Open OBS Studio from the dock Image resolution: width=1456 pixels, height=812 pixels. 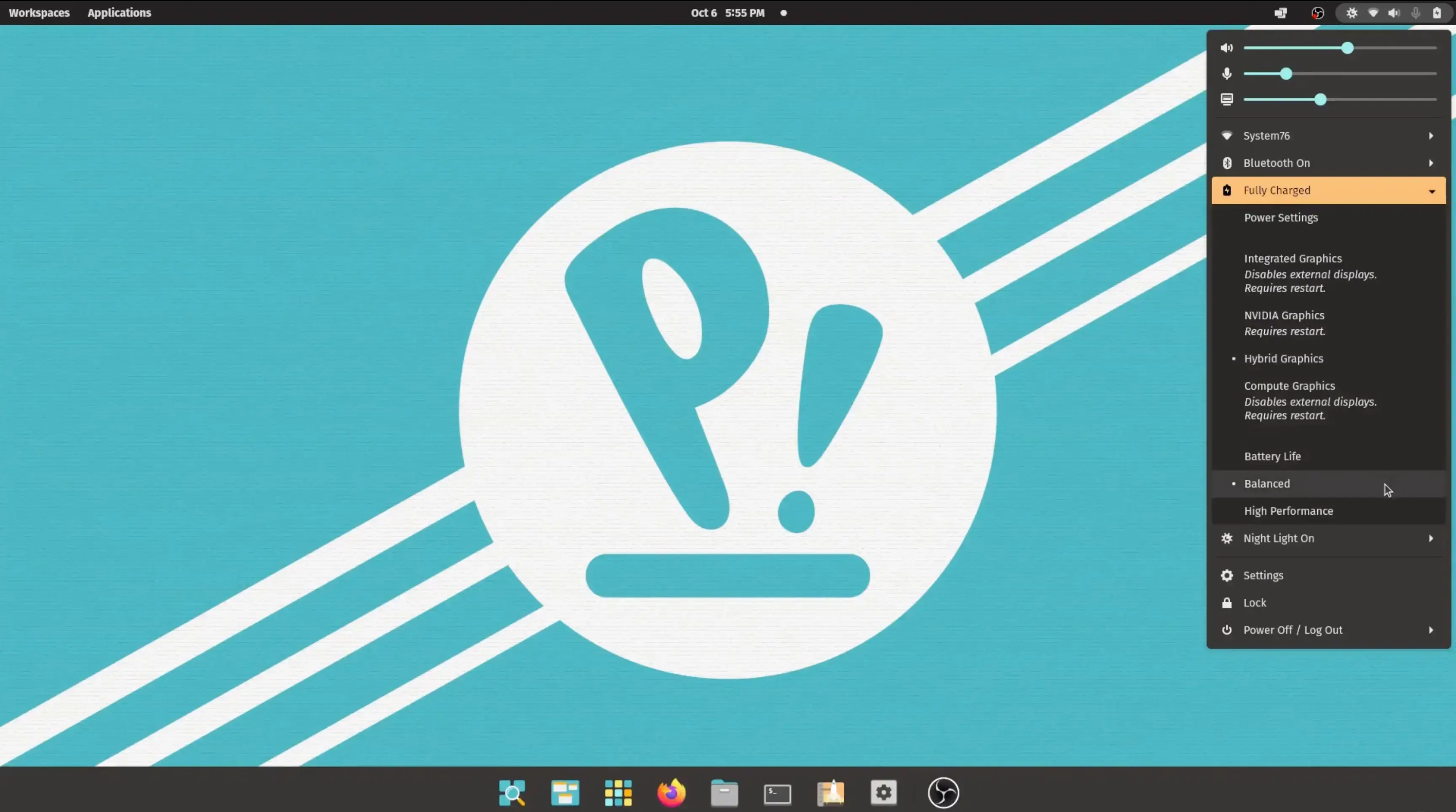[943, 792]
